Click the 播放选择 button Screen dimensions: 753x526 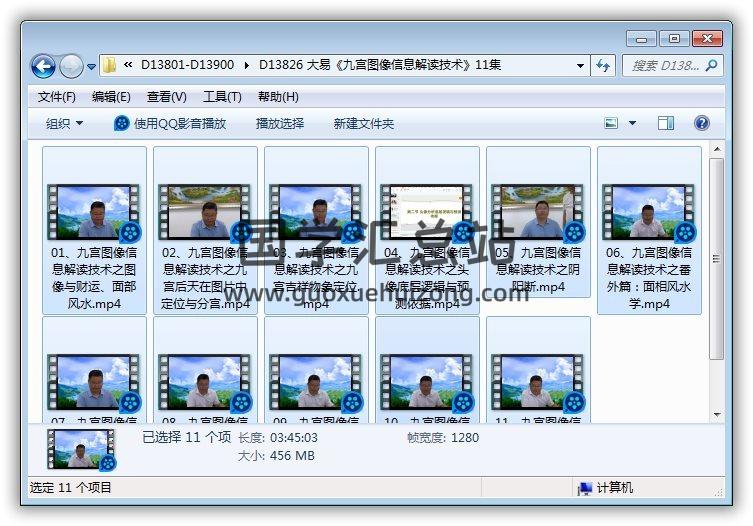coord(280,123)
